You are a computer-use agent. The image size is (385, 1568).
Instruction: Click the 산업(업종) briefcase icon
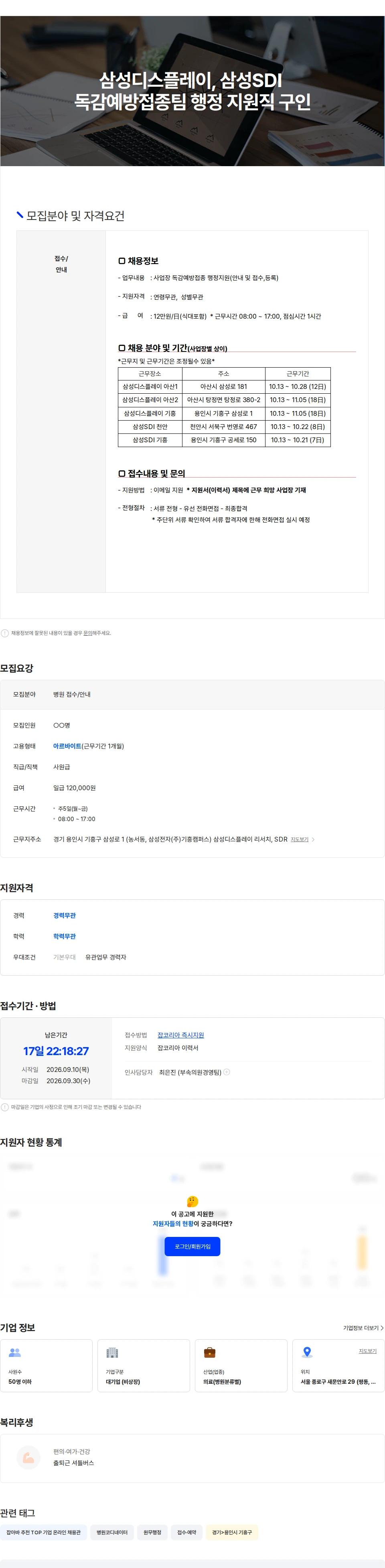pos(209,1352)
